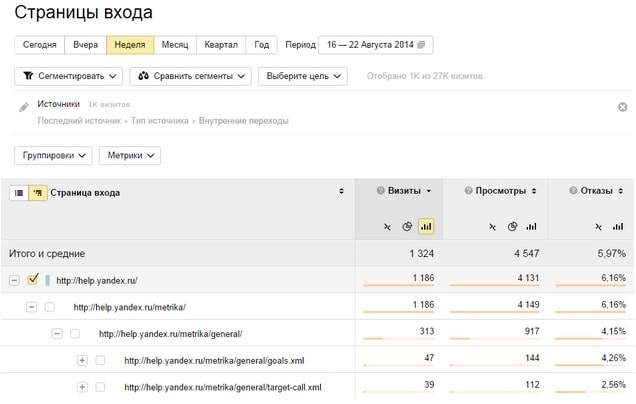Switch period to Год
This screenshot has height=404, width=636.
click(262, 45)
